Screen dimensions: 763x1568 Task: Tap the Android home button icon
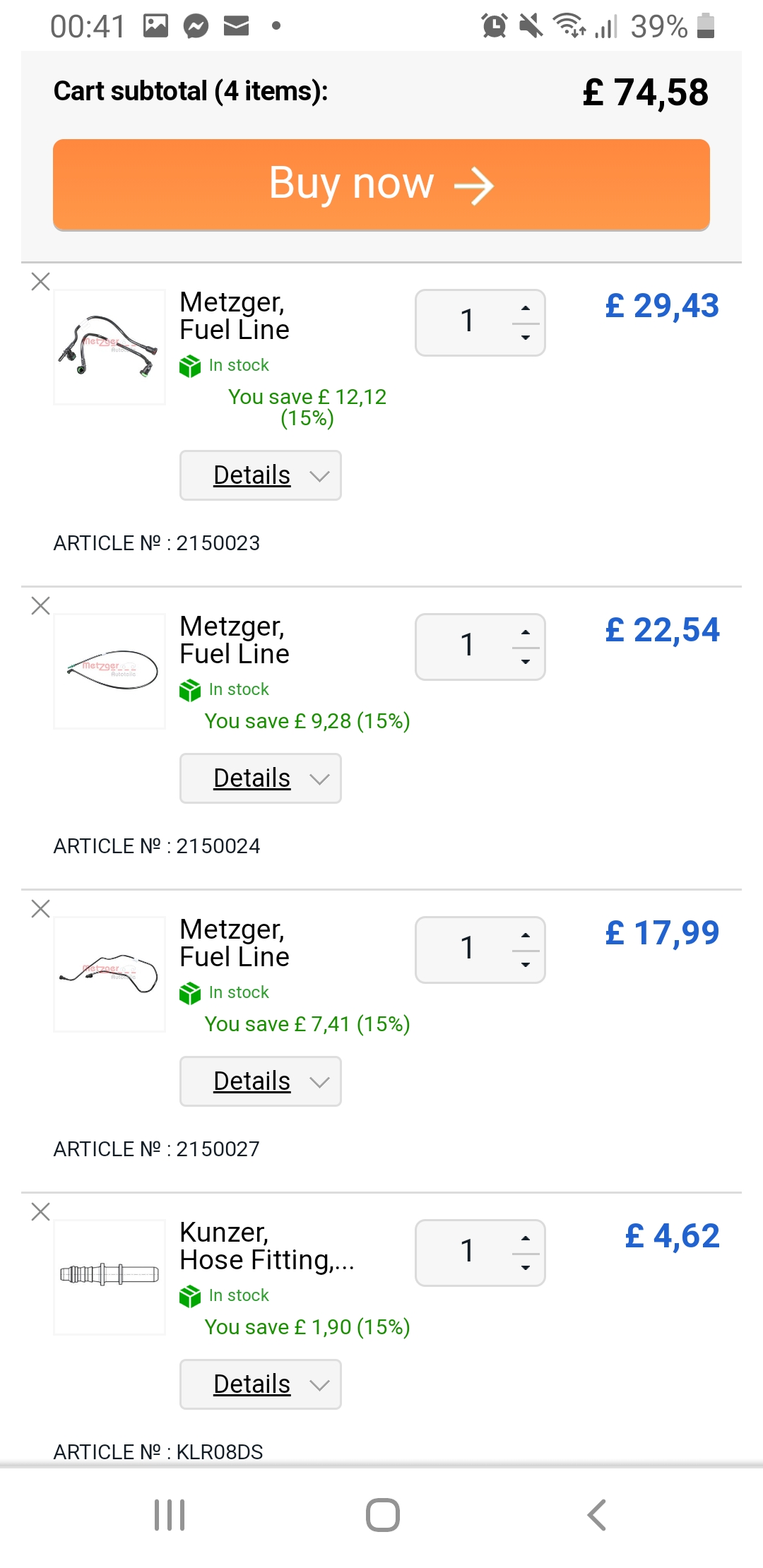(x=383, y=1515)
